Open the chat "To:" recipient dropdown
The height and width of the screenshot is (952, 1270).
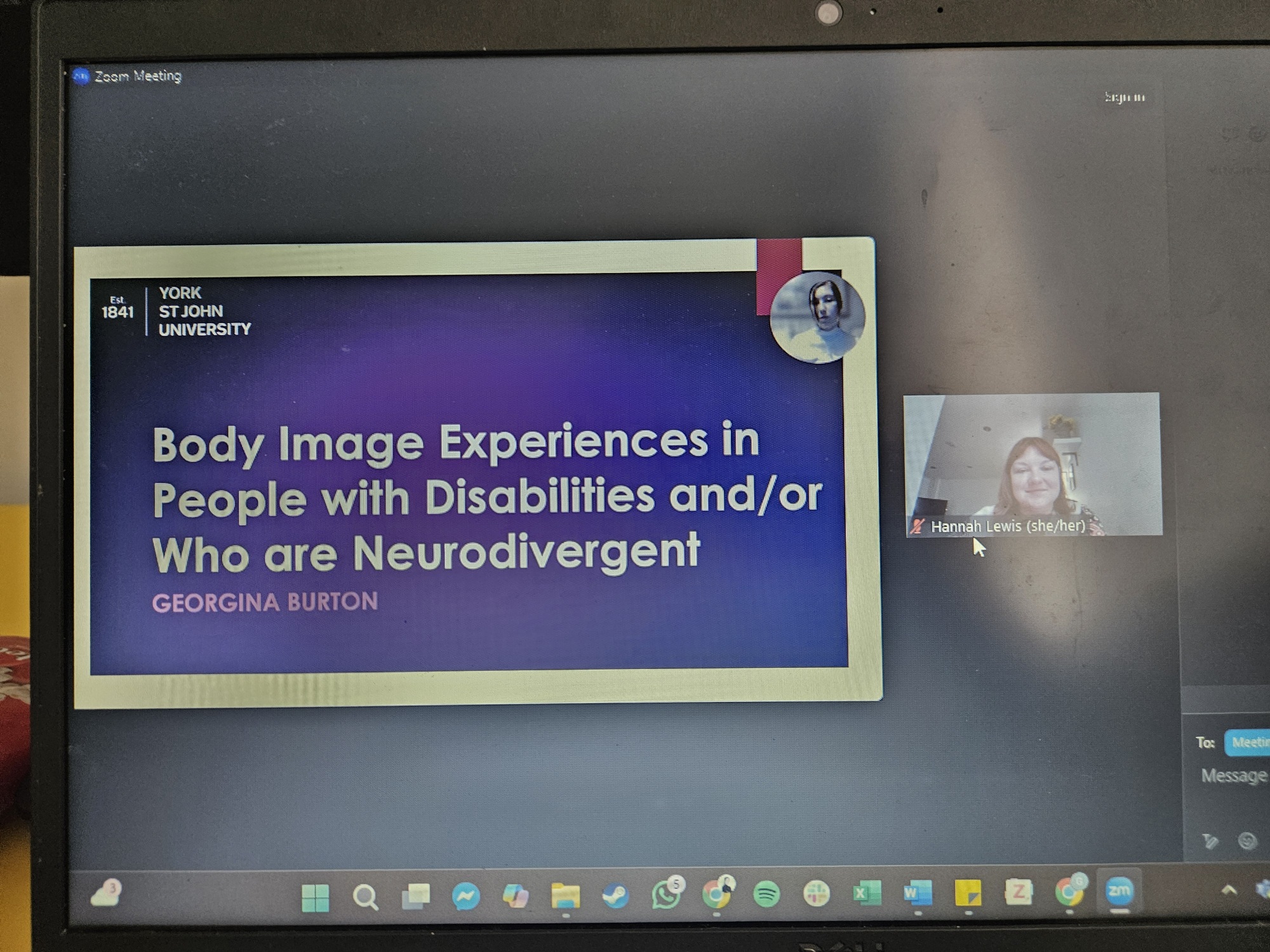pos(1247,743)
